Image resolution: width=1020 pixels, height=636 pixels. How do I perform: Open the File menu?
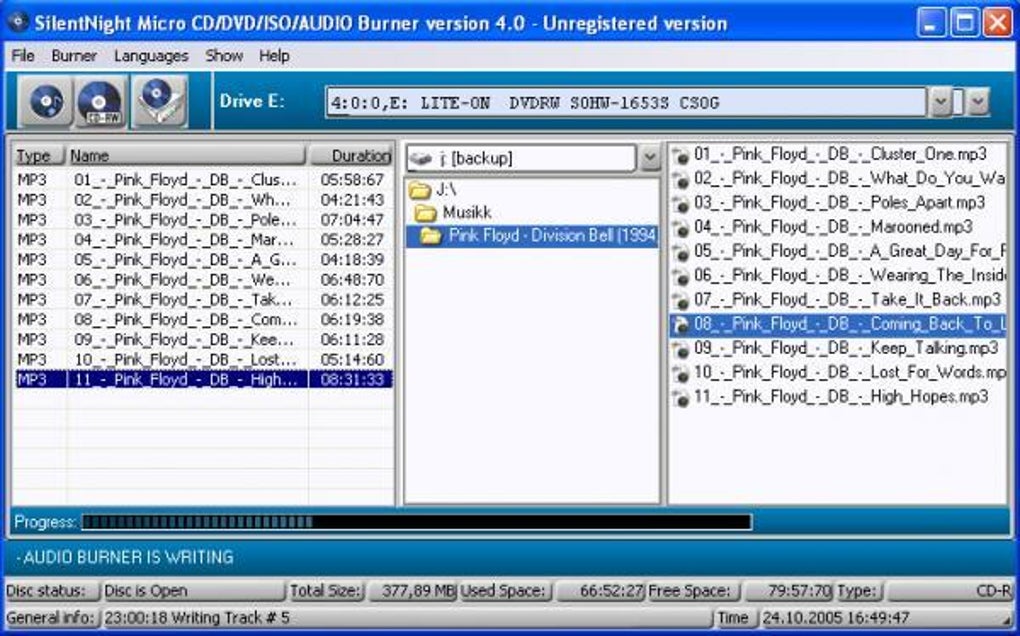click(x=23, y=56)
